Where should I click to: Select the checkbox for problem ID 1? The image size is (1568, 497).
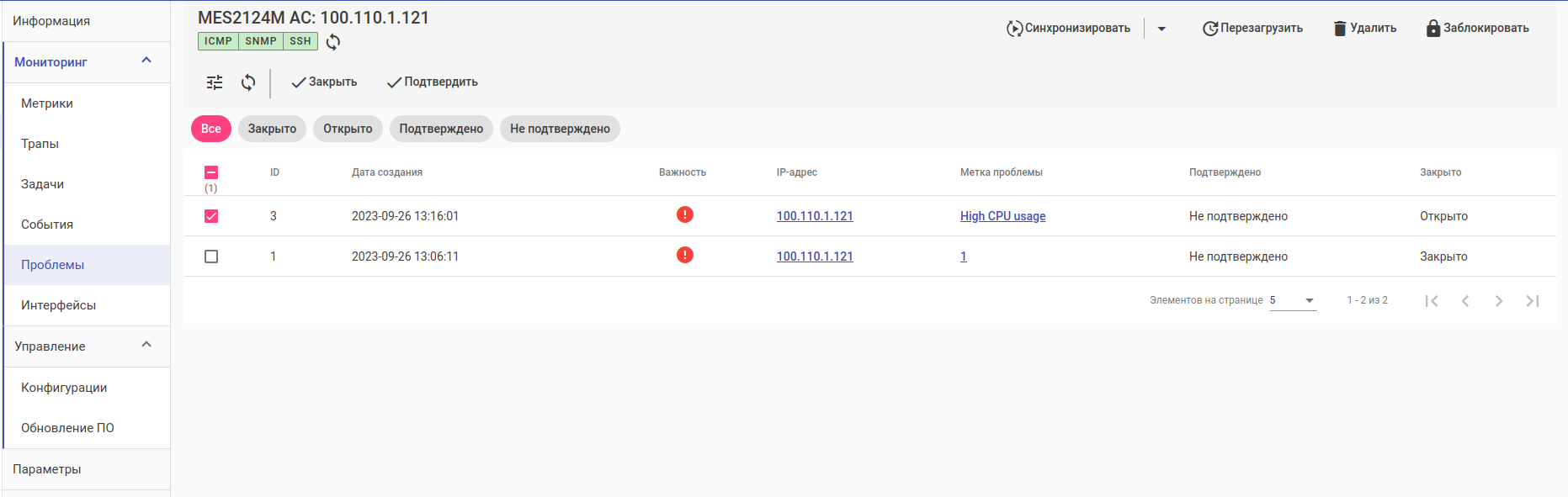pos(211,256)
